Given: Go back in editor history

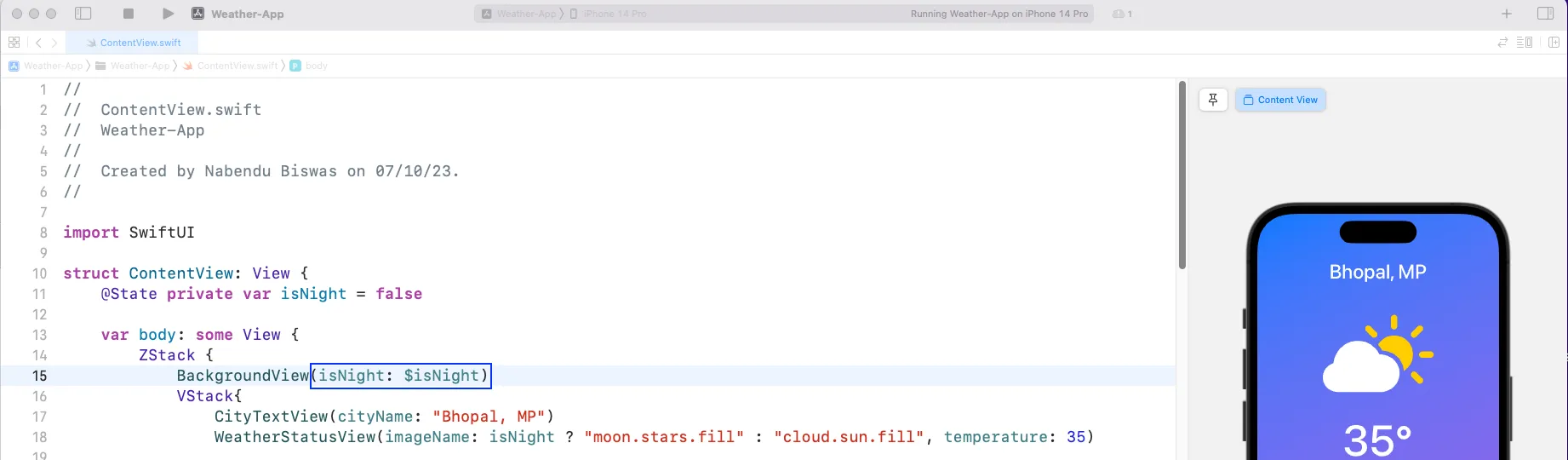Looking at the screenshot, I should tap(38, 42).
